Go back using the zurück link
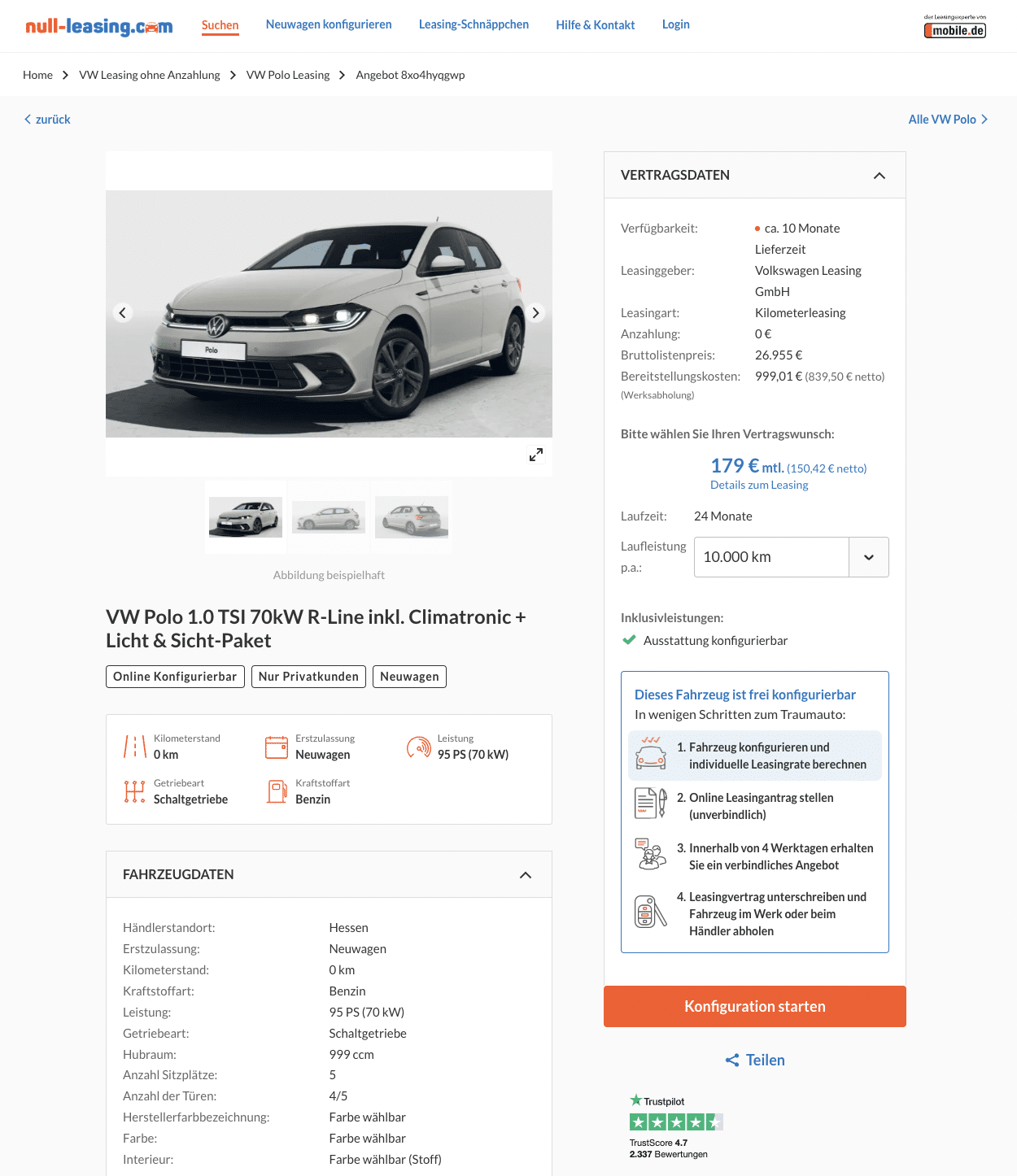The width and height of the screenshot is (1017, 1176). 47,120
